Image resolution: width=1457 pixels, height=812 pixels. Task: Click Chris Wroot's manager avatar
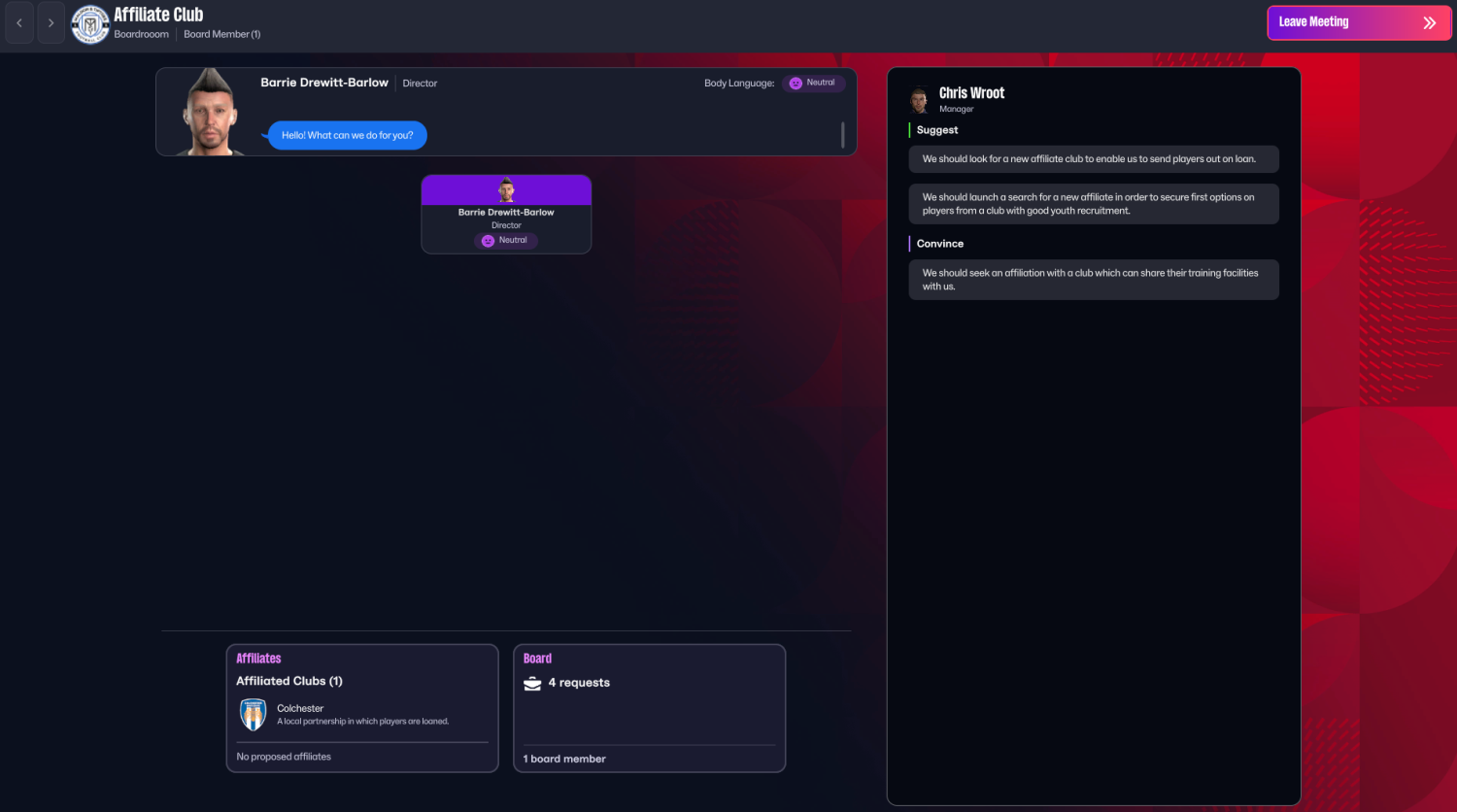(919, 99)
